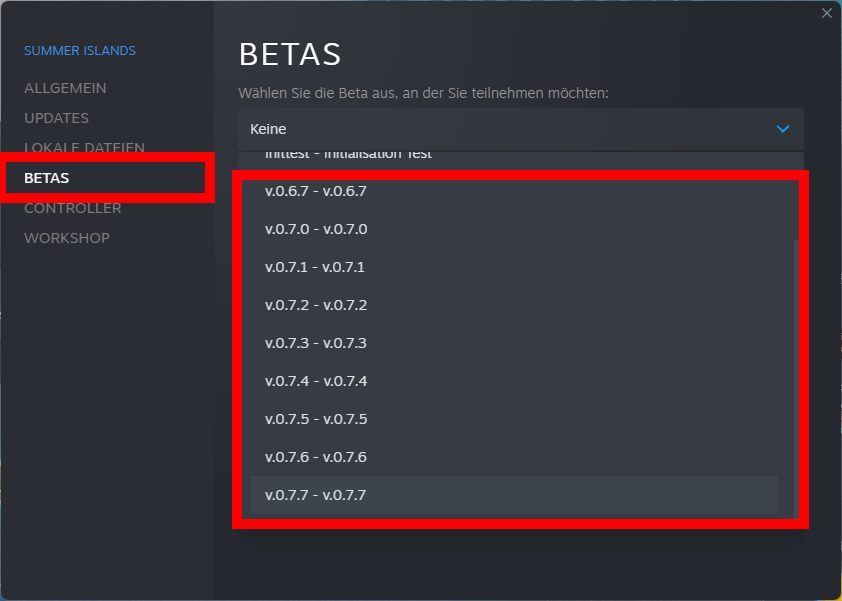Open the Workshop section
The height and width of the screenshot is (601, 842).
click(x=67, y=238)
